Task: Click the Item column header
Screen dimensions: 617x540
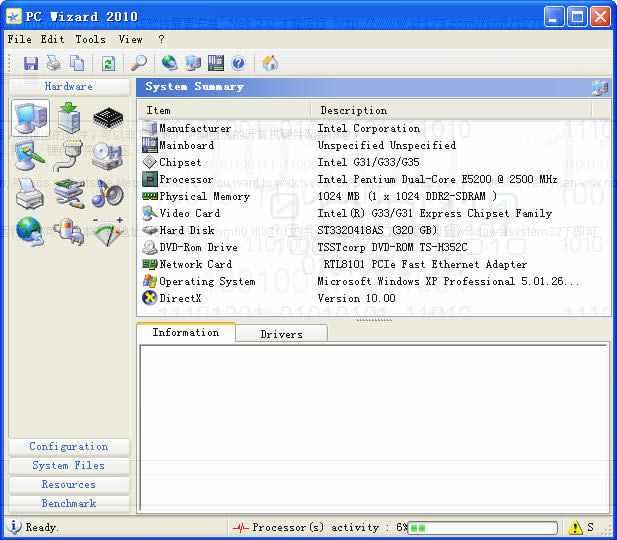Action: tap(224, 111)
